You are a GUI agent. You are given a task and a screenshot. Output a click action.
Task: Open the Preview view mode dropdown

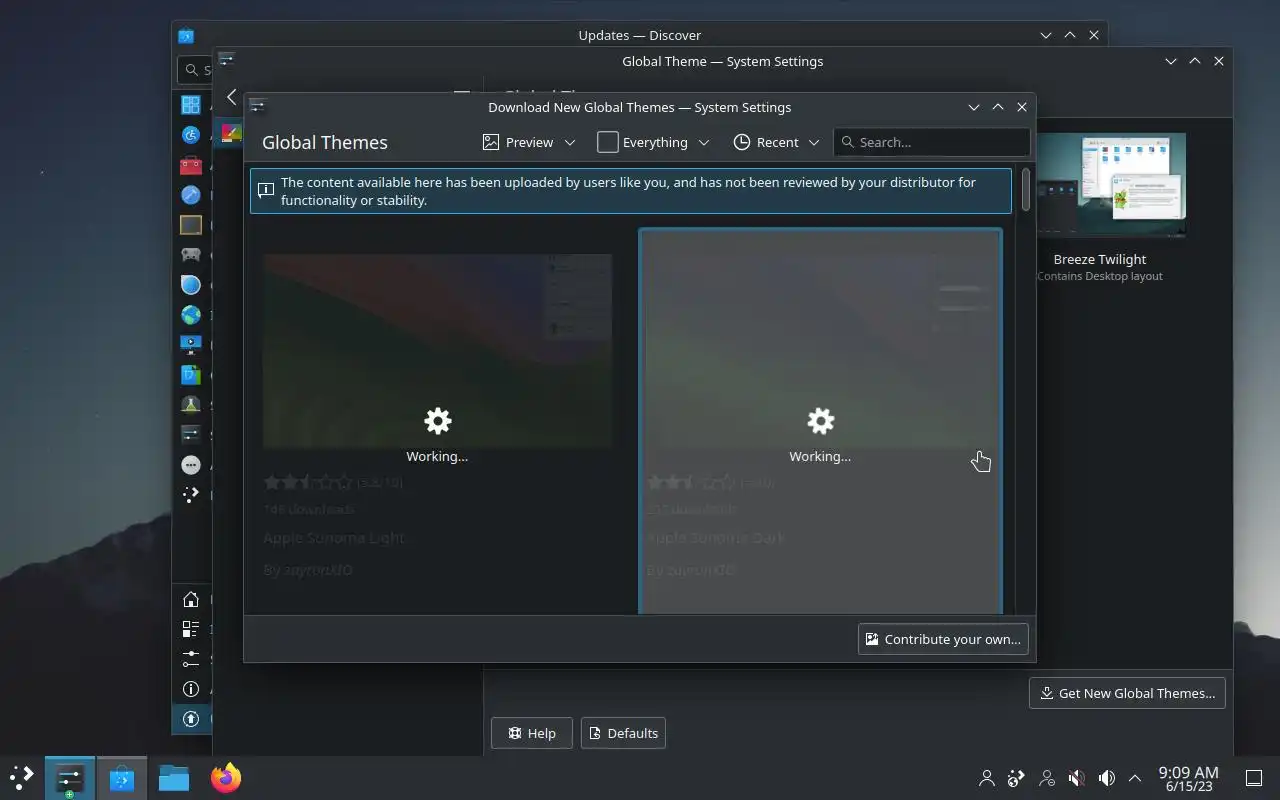529,142
